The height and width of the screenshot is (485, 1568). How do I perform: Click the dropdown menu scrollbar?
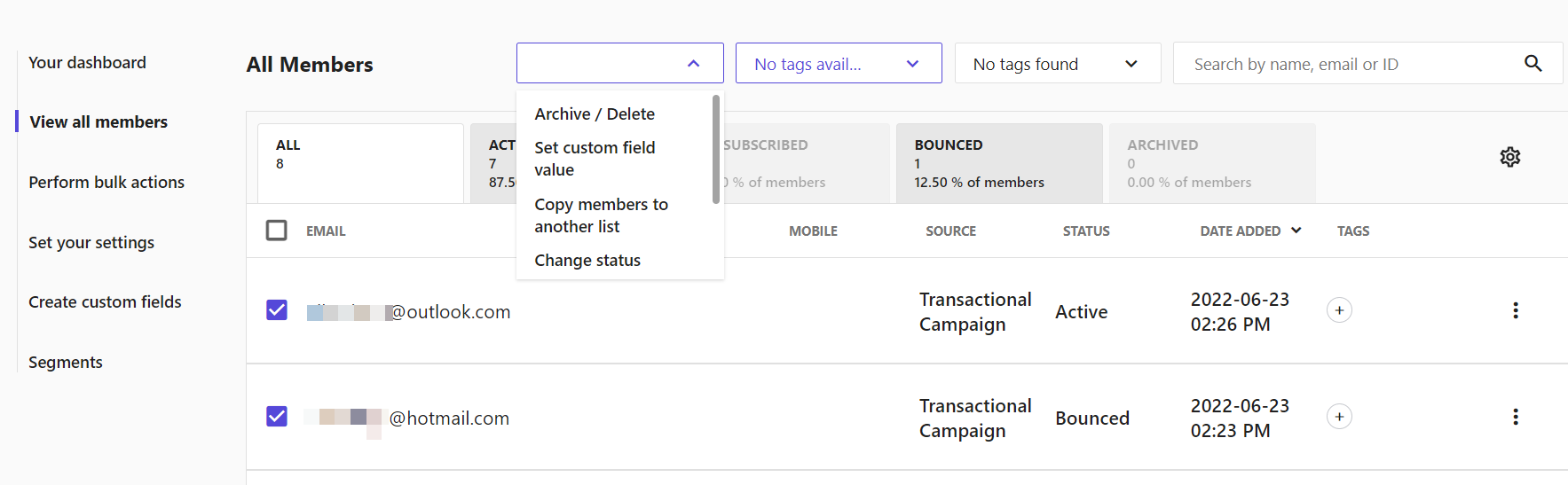(715, 149)
